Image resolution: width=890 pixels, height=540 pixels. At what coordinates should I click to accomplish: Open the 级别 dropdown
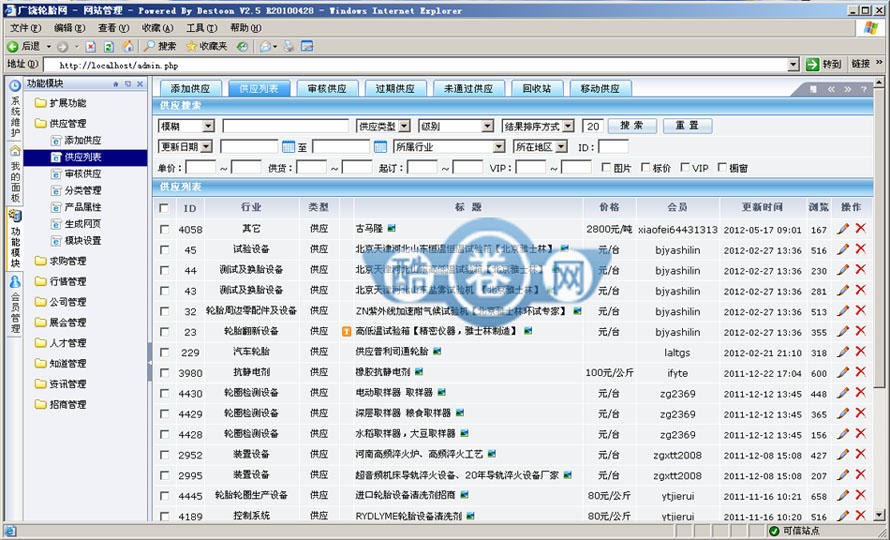click(x=456, y=126)
